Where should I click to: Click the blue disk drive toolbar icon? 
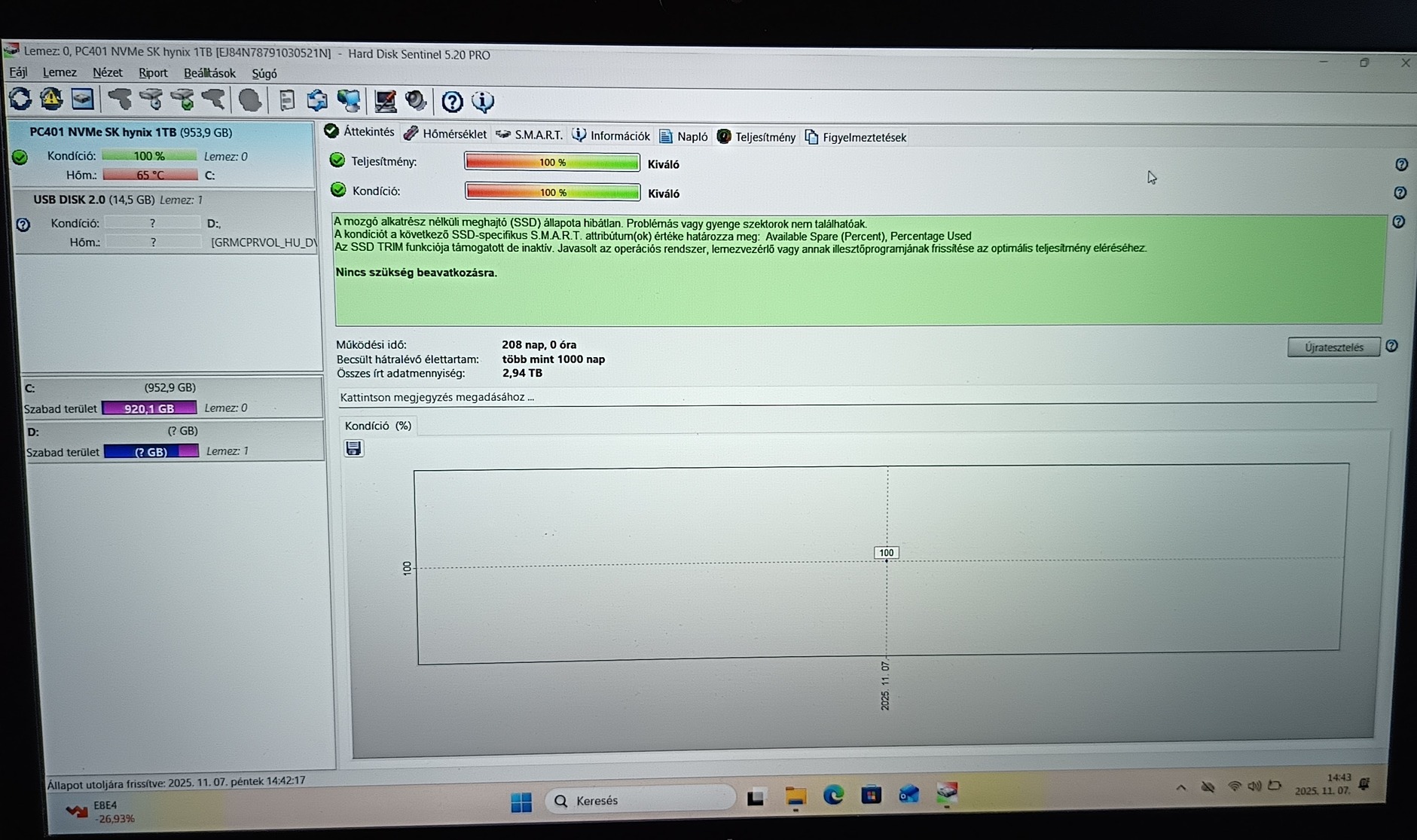pos(82,99)
